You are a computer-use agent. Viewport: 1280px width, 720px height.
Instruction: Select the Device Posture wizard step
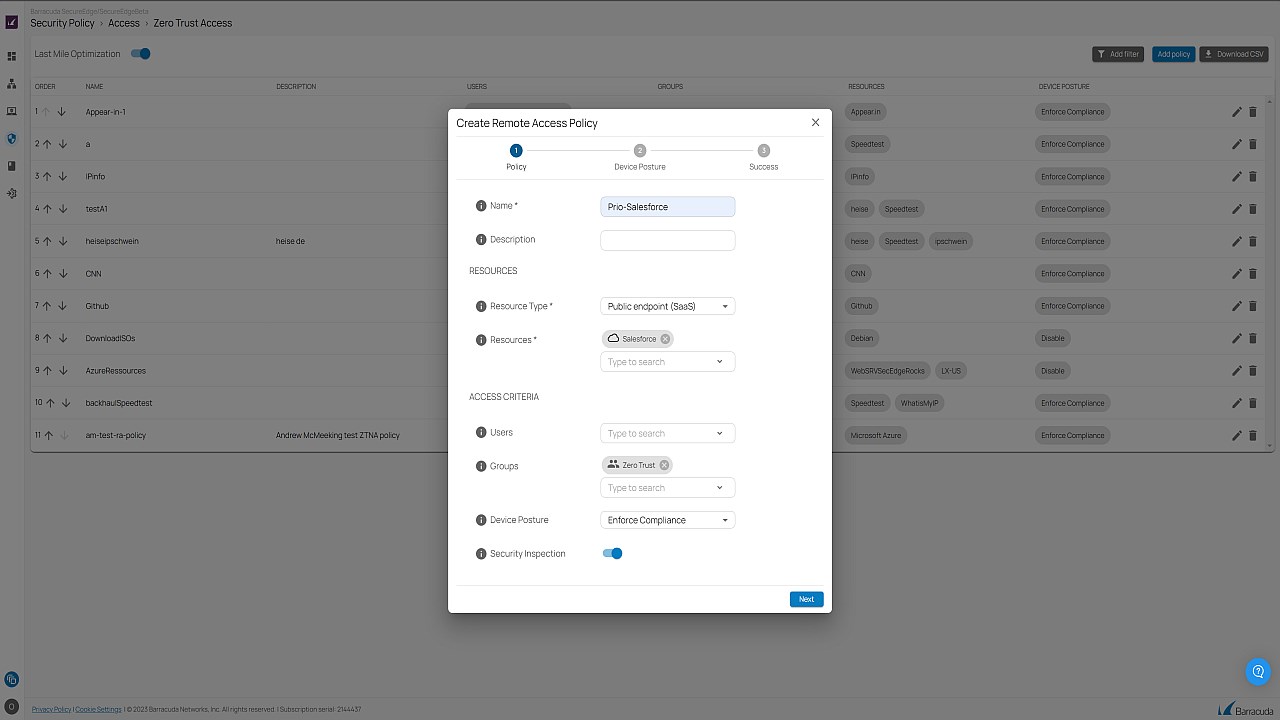[640, 158]
